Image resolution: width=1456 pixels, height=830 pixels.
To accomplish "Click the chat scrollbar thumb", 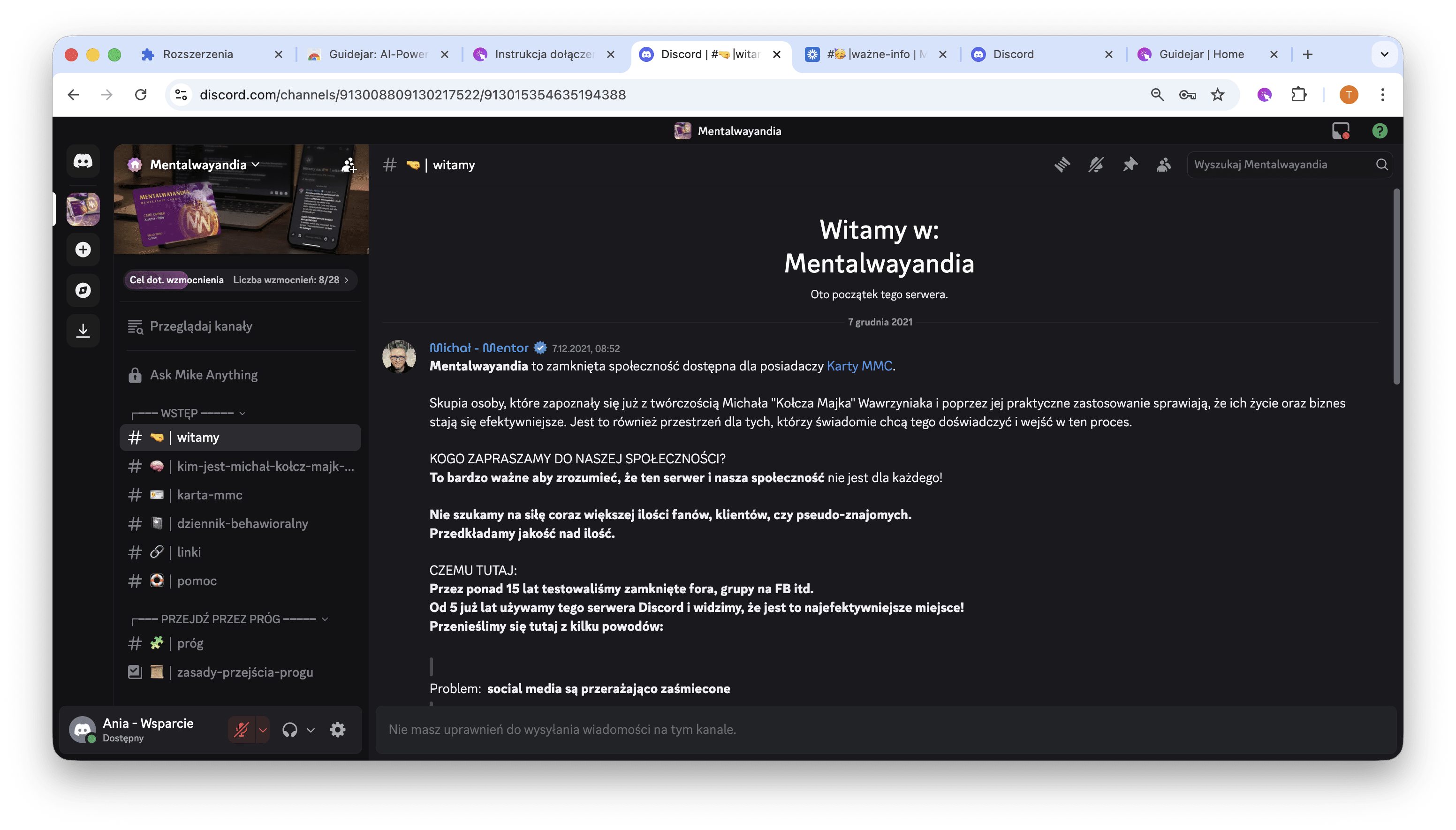I will point(1396,287).
